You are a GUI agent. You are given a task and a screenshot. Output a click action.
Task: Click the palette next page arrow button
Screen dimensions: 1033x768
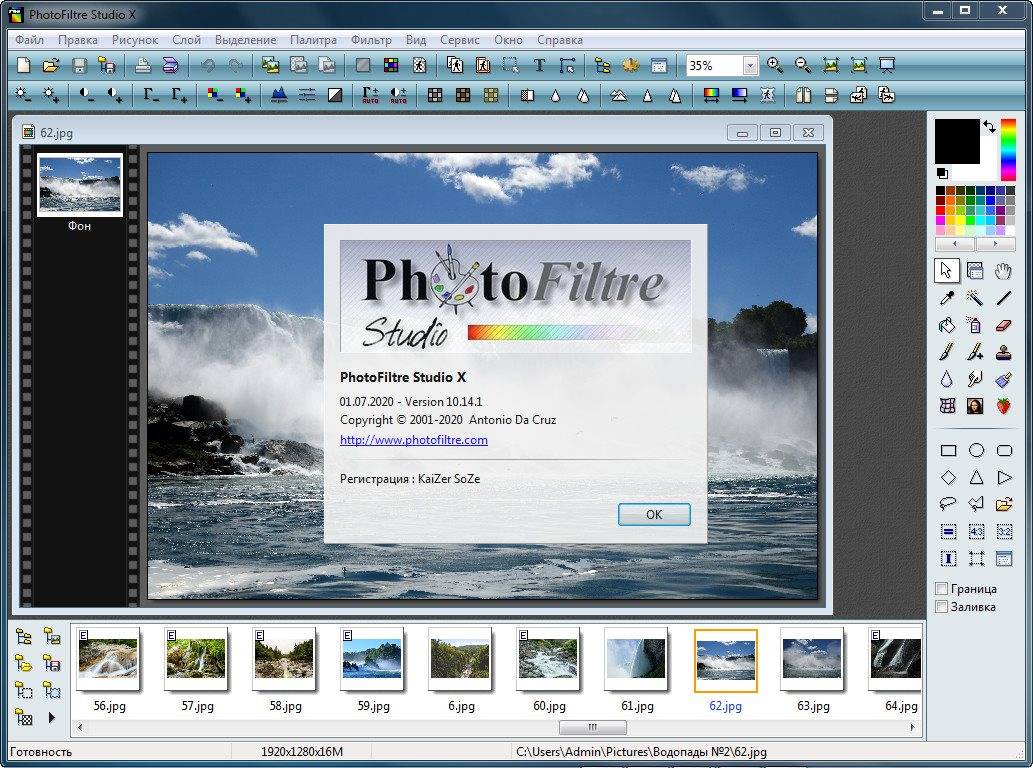[x=995, y=244]
